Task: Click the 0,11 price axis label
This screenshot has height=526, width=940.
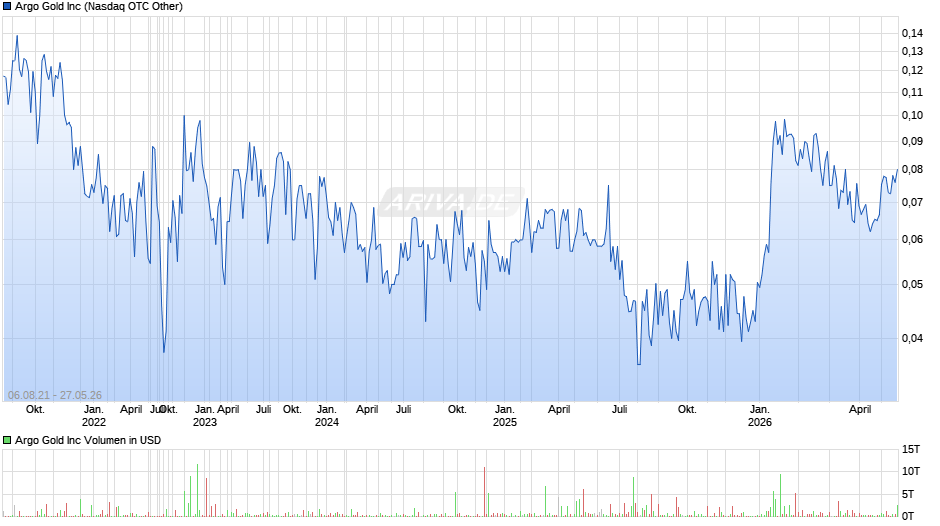Action: (912, 92)
